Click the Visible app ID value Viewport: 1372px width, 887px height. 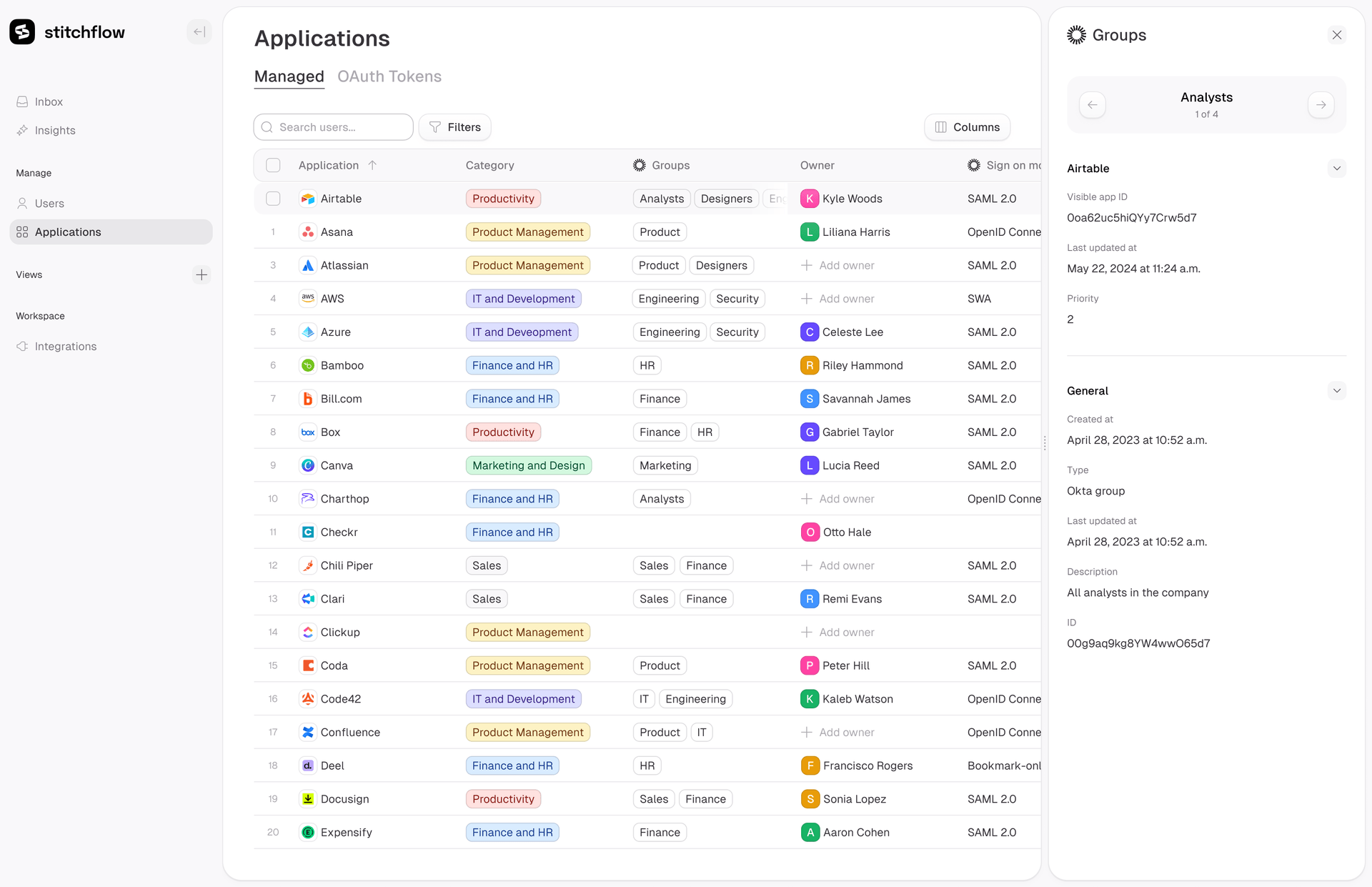[1131, 218]
